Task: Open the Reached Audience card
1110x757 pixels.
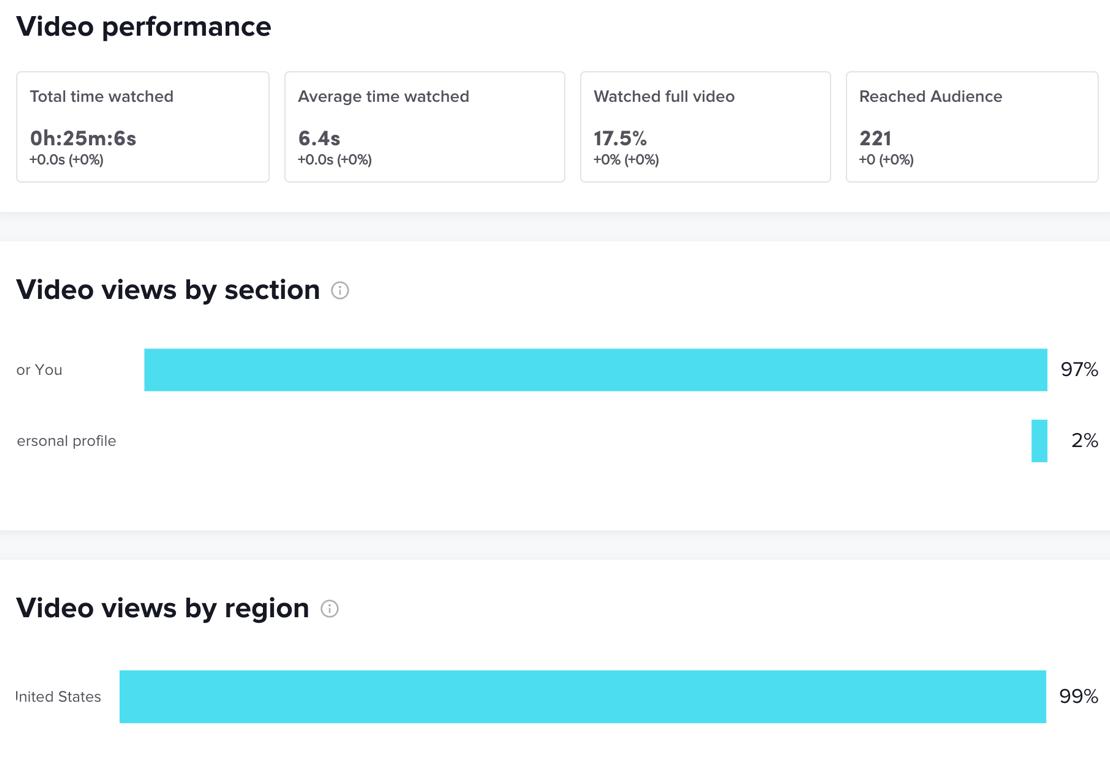Action: pos(972,127)
